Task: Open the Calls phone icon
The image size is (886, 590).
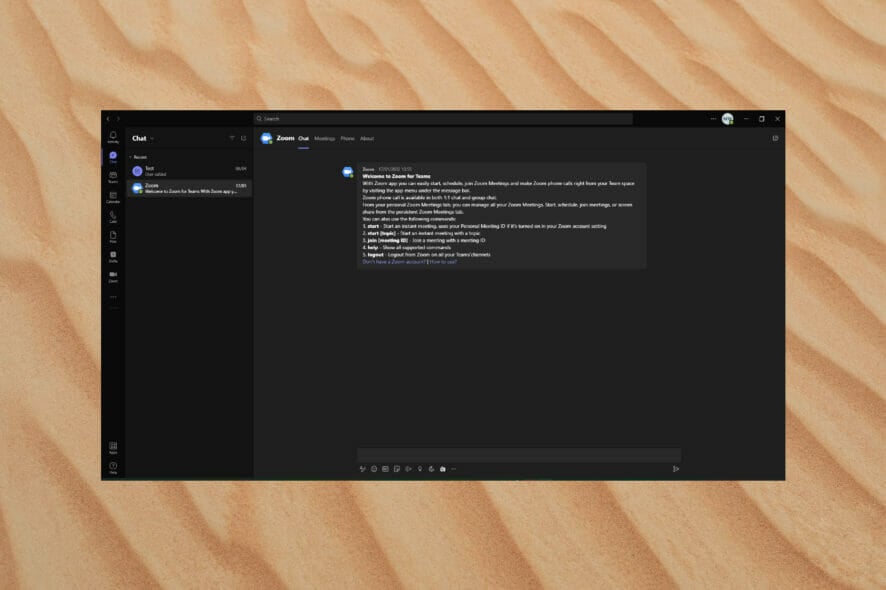Action: 113,217
